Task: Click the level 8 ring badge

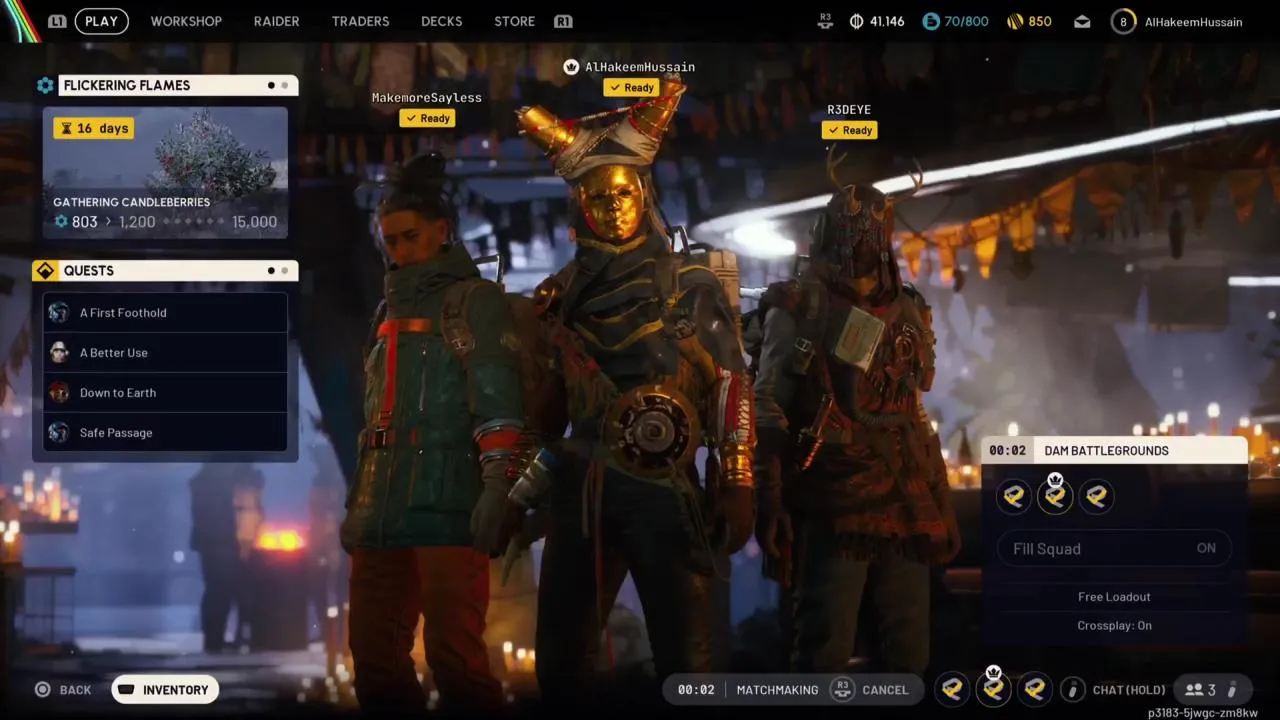Action: click(x=1123, y=21)
